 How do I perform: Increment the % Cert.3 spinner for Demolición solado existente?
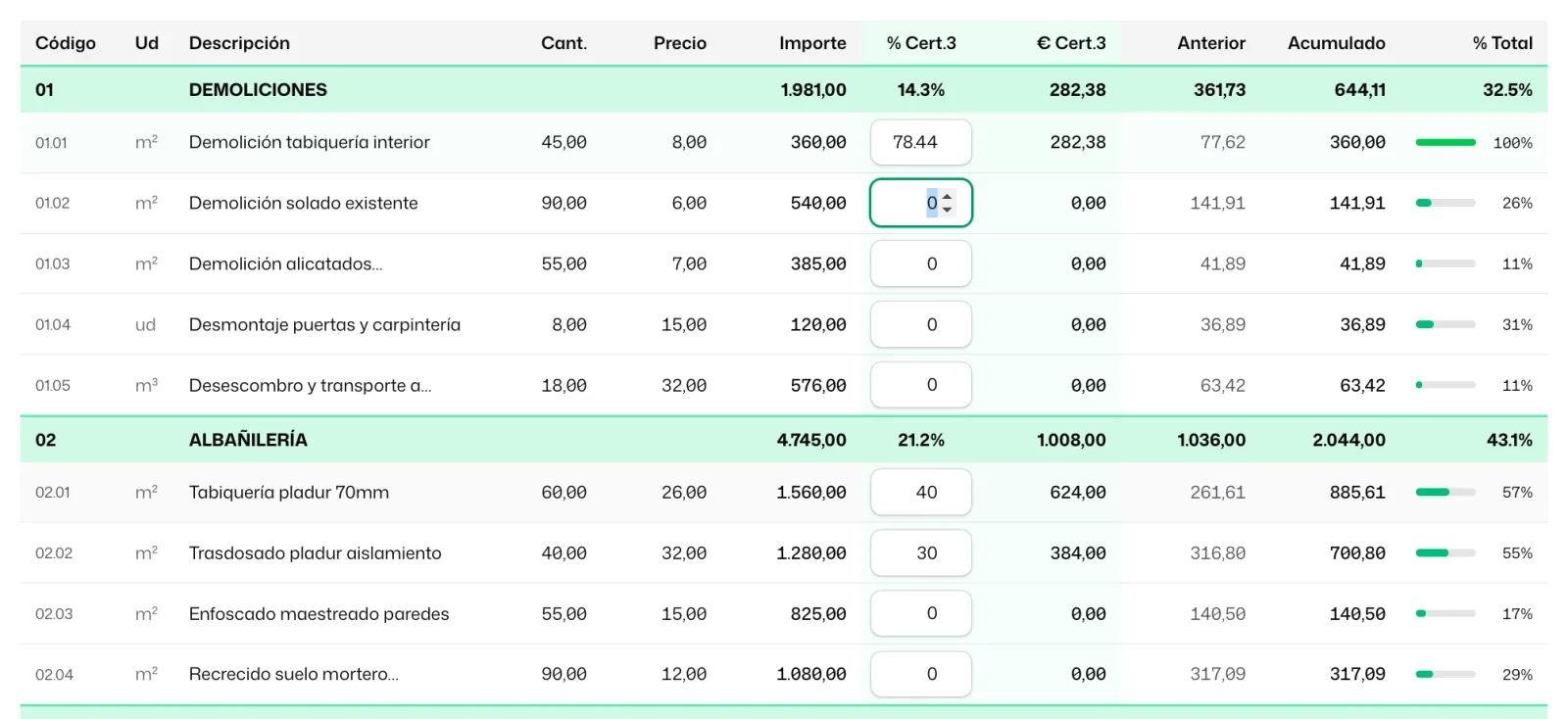tap(948, 197)
